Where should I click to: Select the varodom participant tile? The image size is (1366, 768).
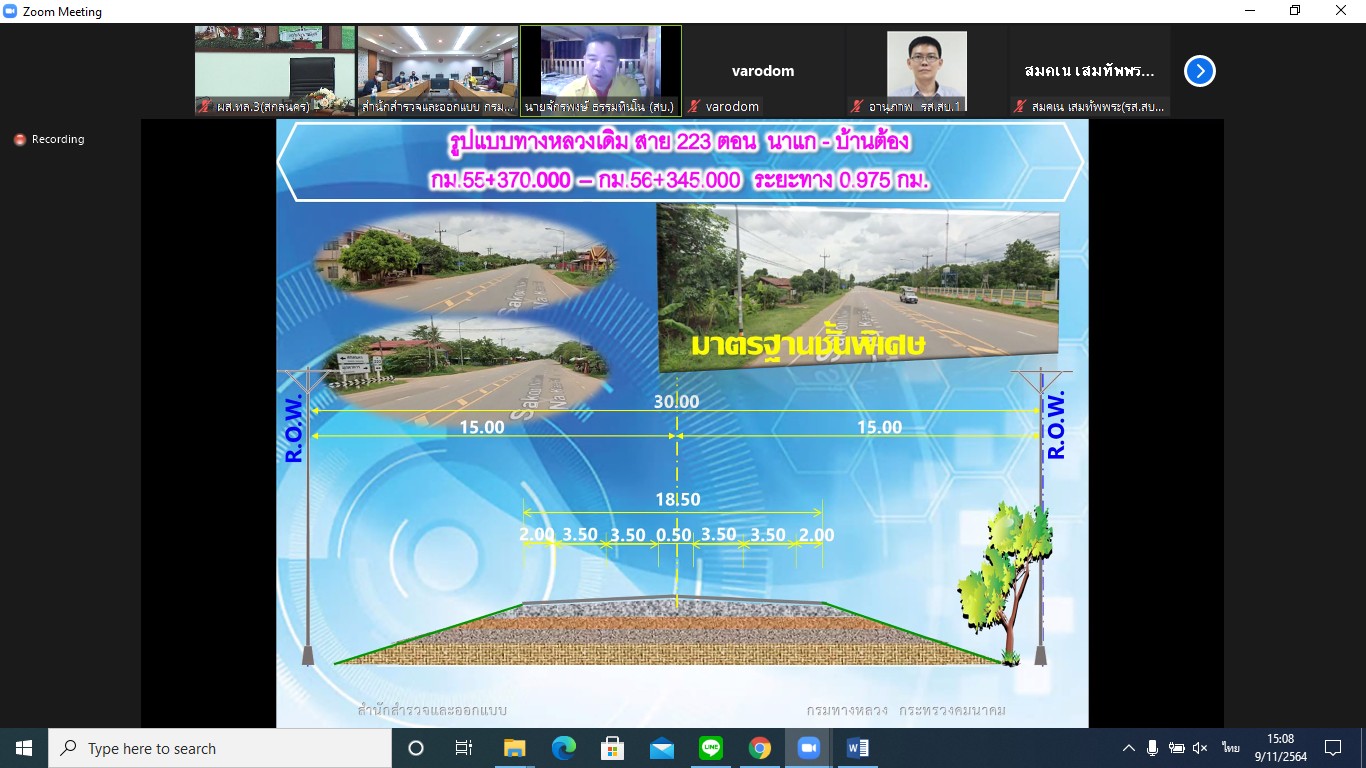click(x=763, y=71)
